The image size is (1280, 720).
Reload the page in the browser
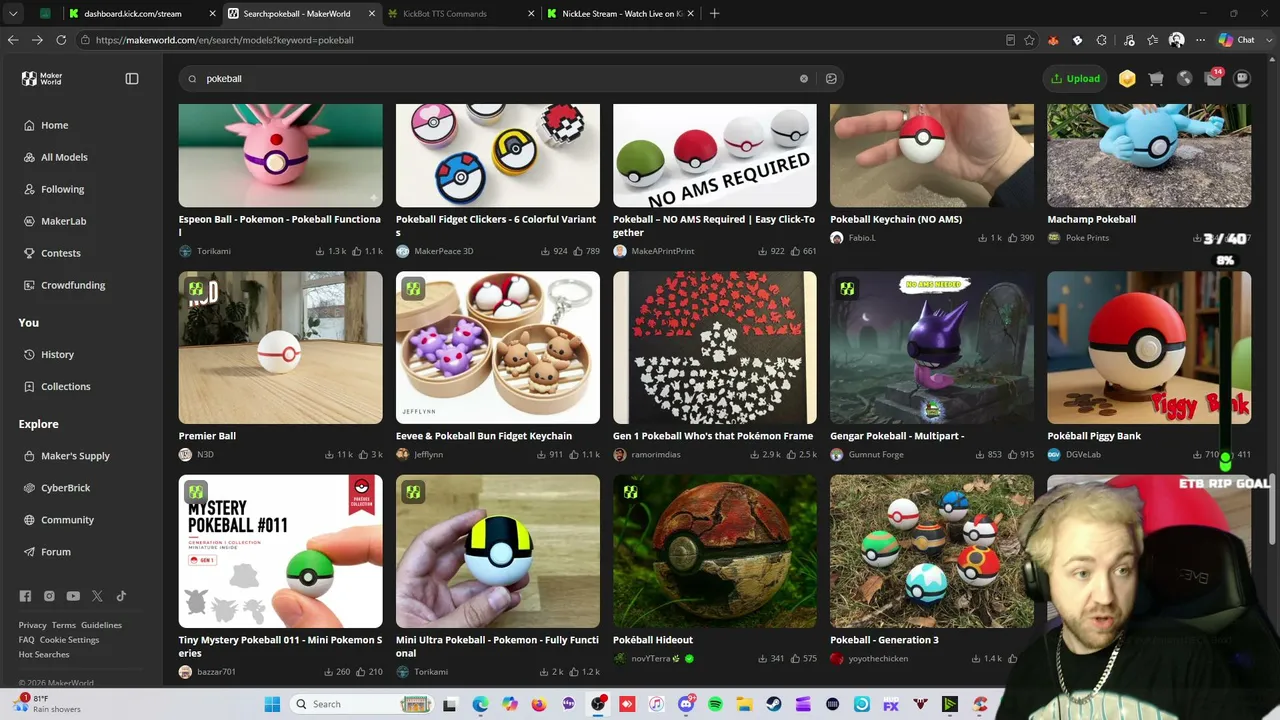(x=61, y=40)
